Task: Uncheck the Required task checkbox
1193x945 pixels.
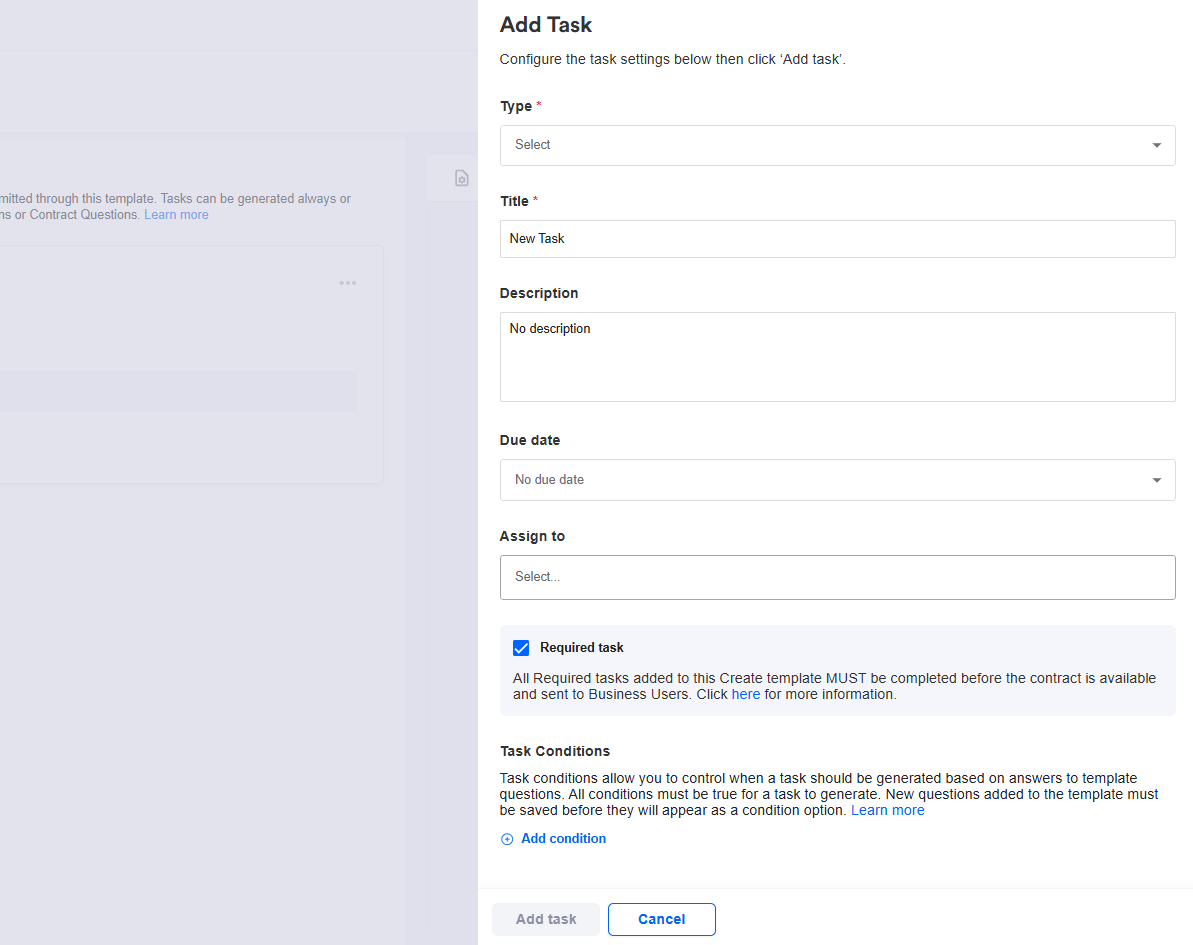Action: (x=521, y=648)
